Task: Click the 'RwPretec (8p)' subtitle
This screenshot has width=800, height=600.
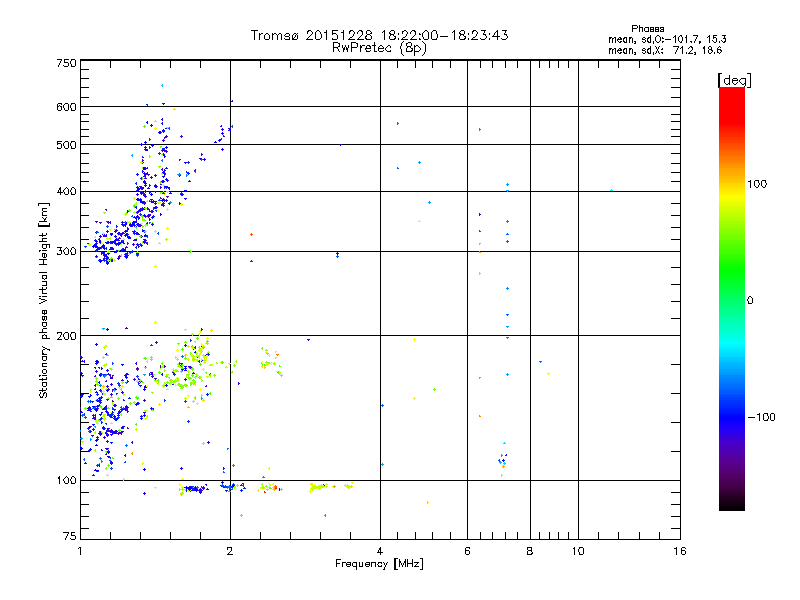Action: point(379,48)
